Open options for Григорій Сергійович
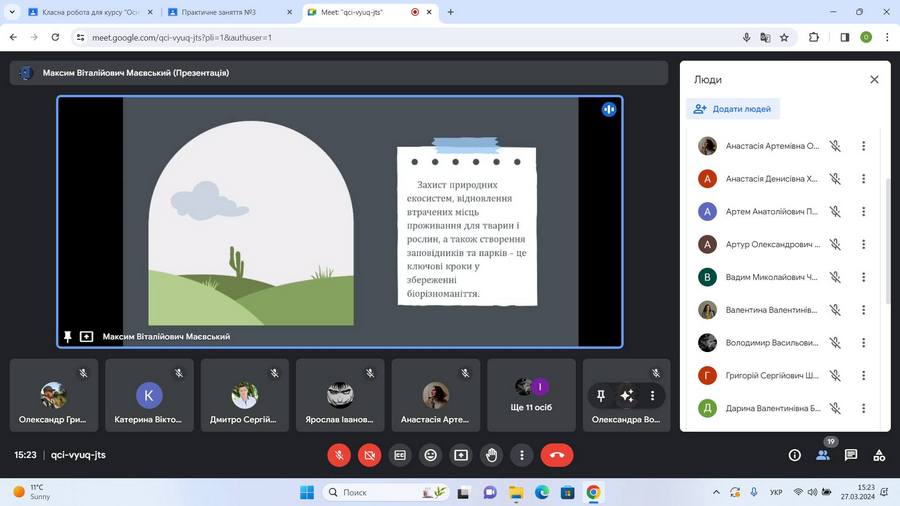 [863, 375]
